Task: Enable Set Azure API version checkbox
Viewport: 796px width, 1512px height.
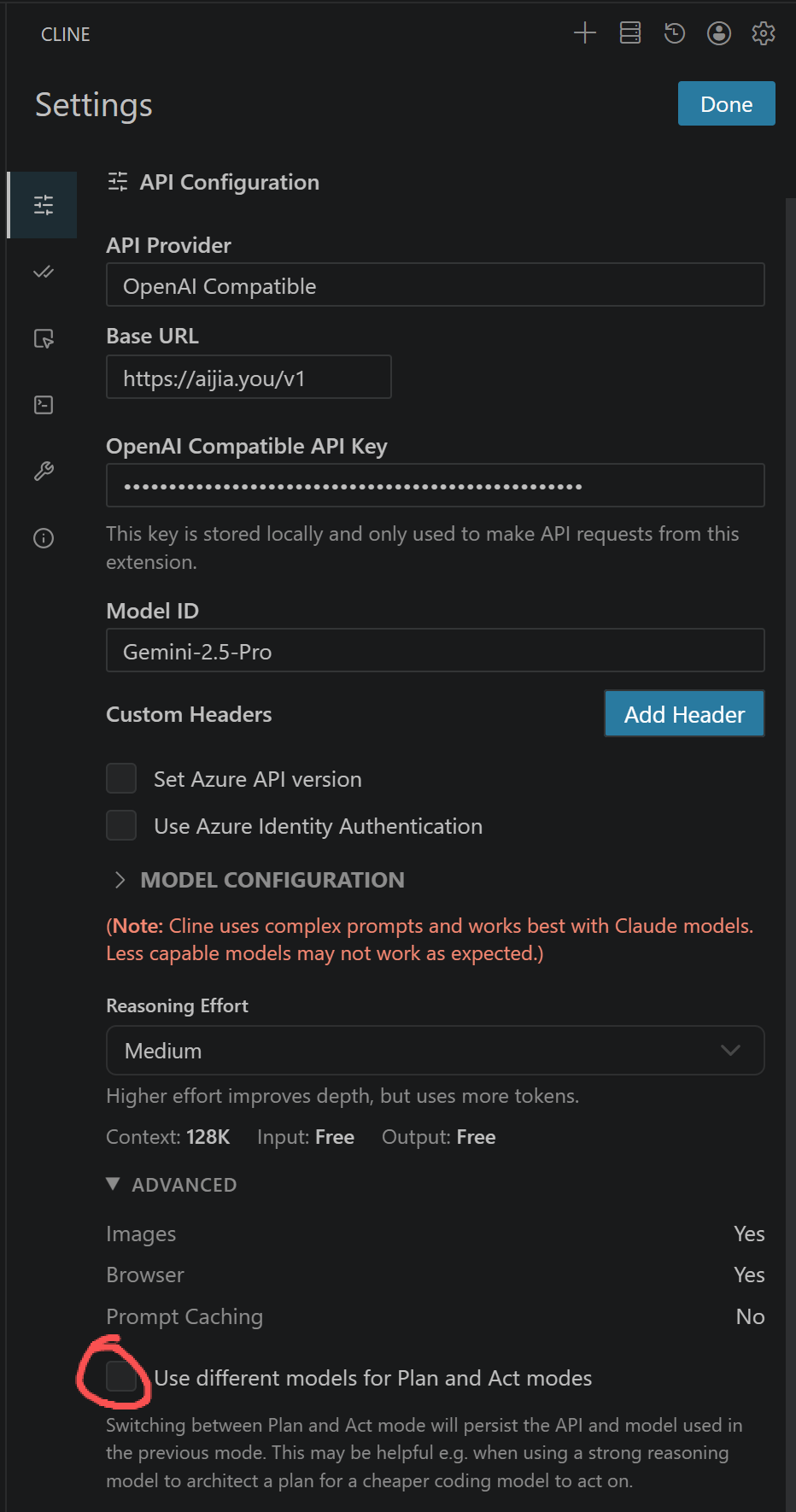Action: pos(121,779)
